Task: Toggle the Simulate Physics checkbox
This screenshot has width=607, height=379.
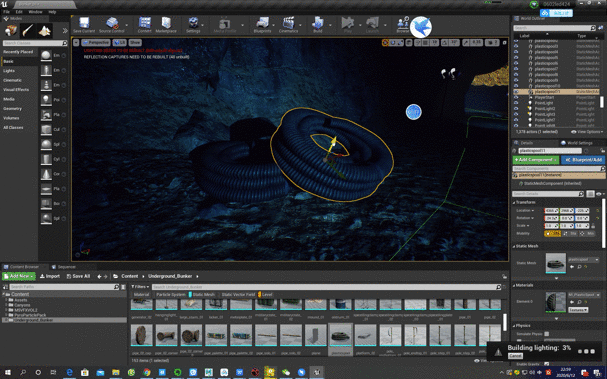Action: pos(546,334)
